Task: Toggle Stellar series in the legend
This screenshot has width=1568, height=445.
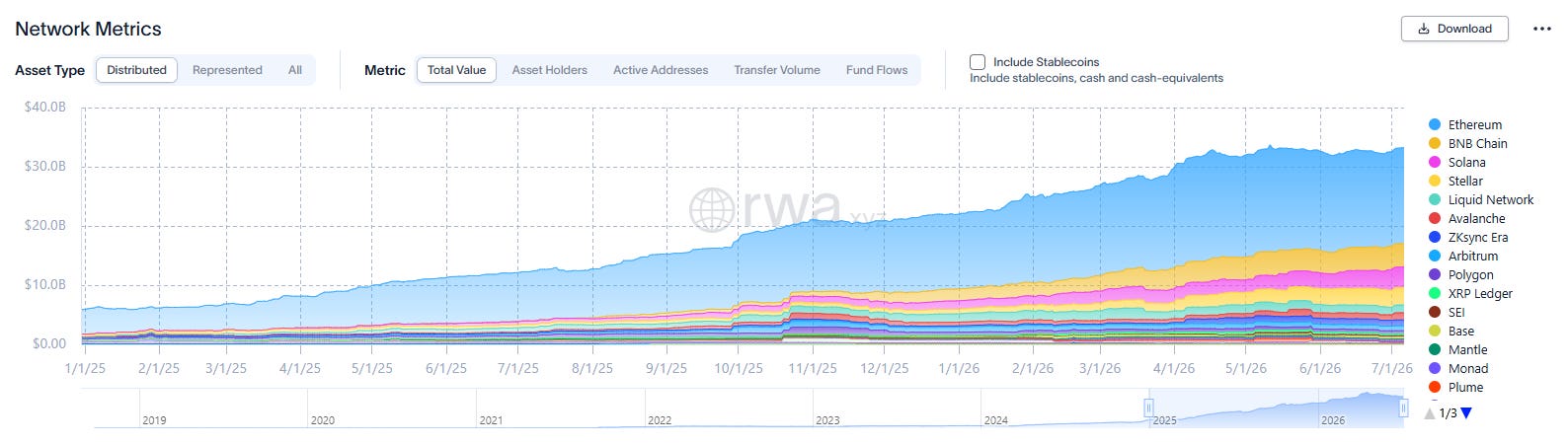Action: [1456, 181]
